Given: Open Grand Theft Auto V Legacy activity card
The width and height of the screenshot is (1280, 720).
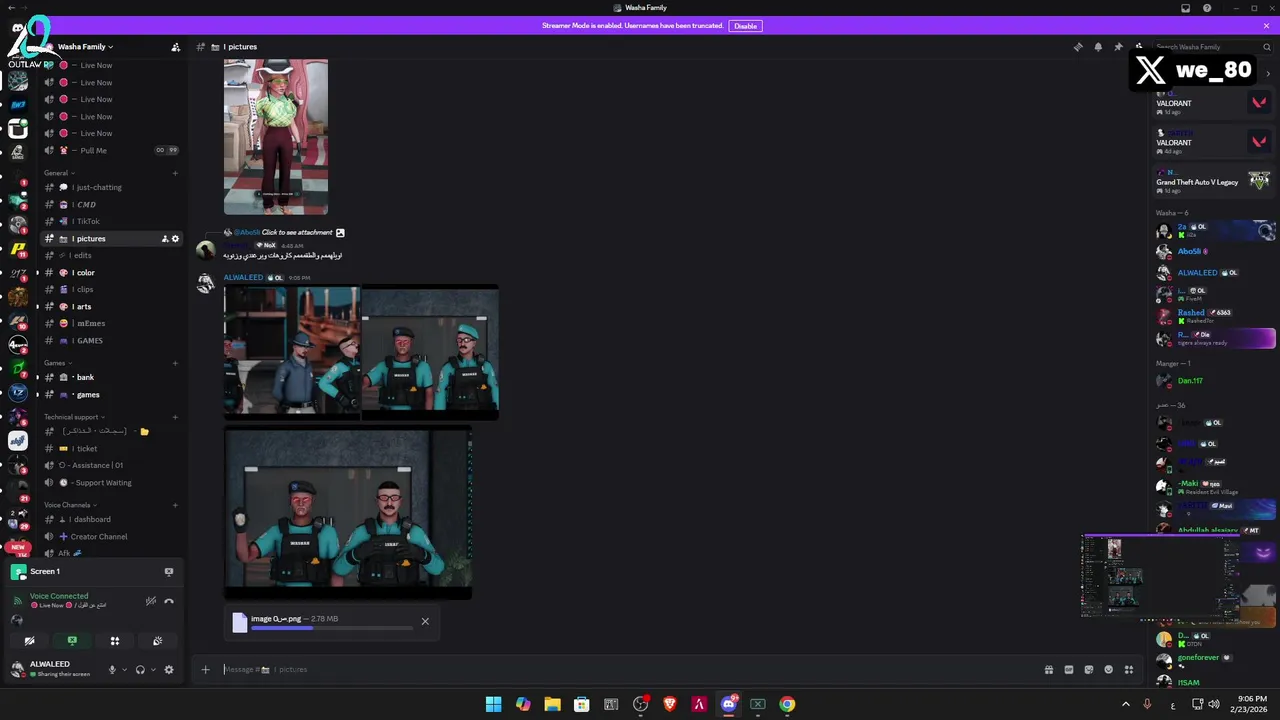Looking at the screenshot, I should [1213, 182].
